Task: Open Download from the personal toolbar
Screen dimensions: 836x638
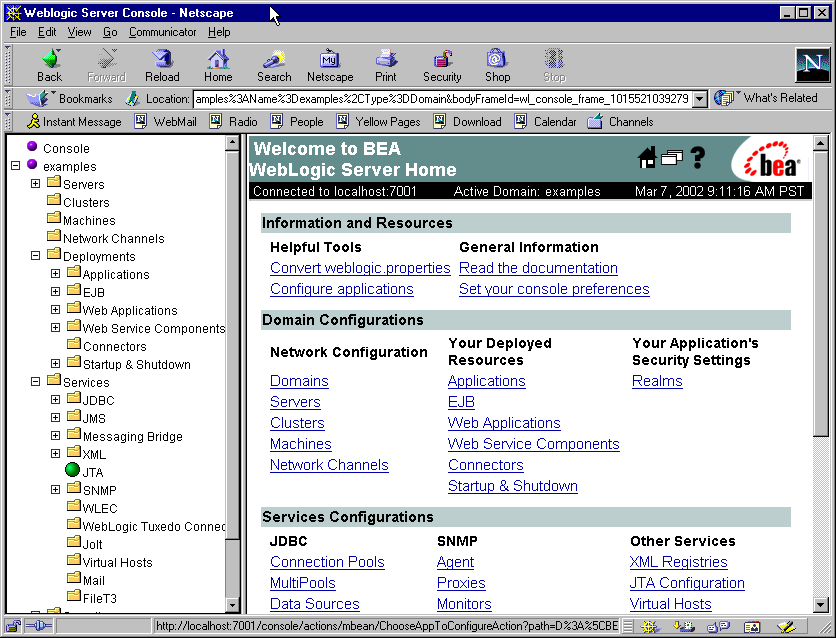Action: (x=468, y=122)
